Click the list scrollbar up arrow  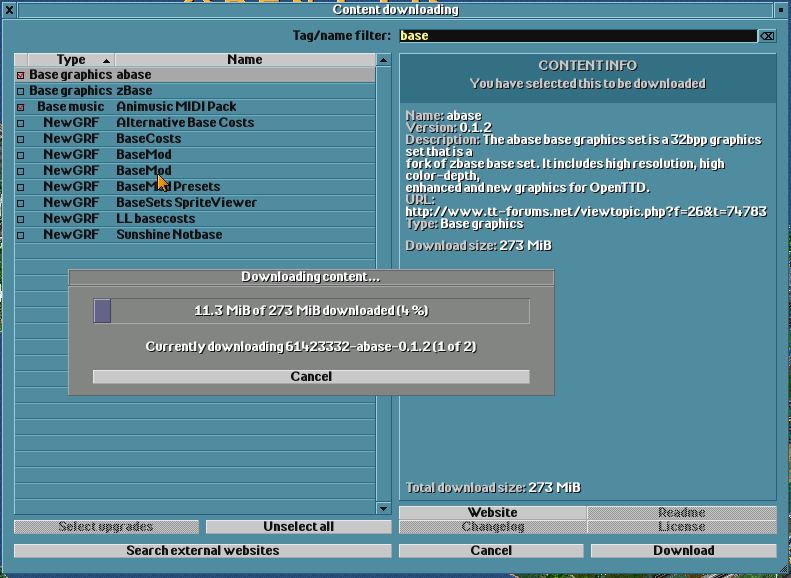point(383,60)
